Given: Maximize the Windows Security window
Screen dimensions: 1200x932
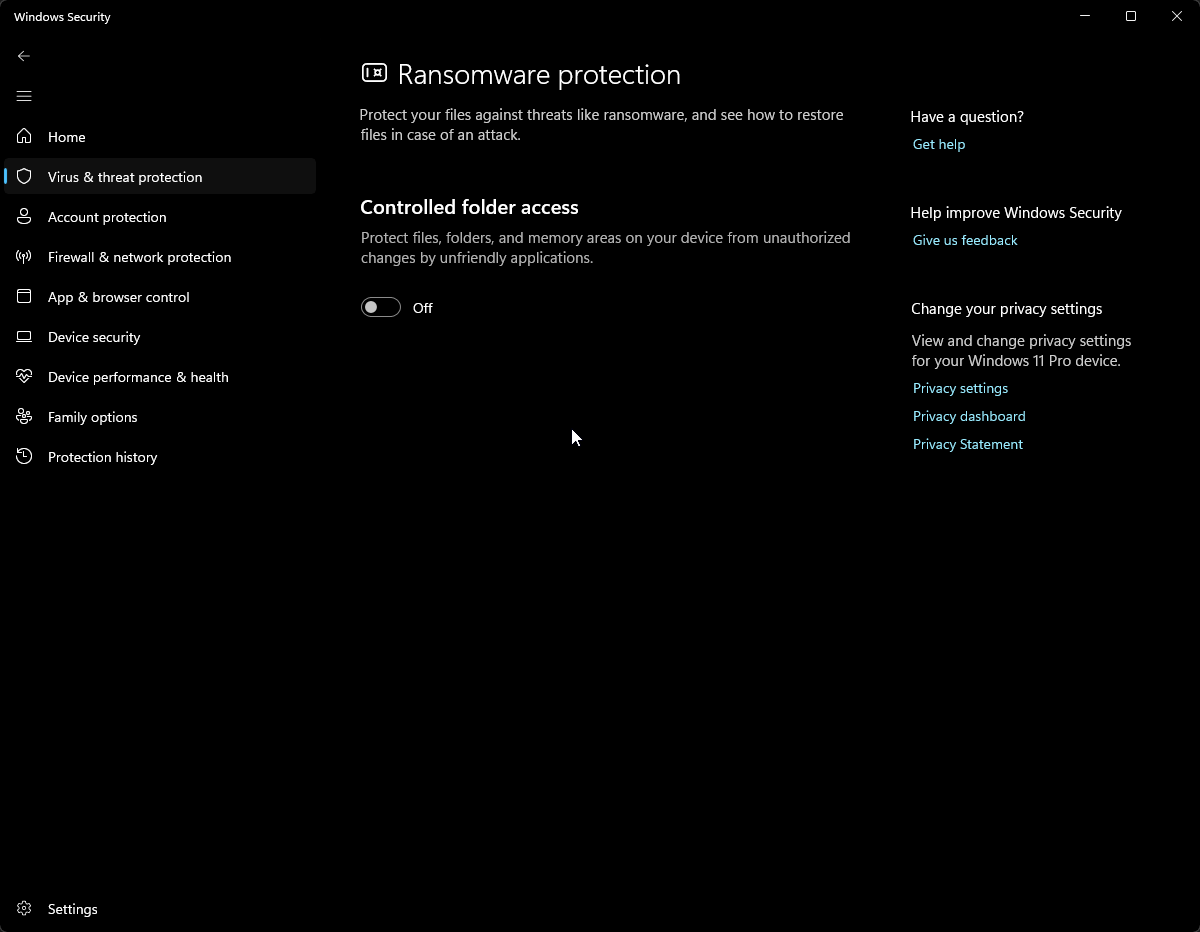Looking at the screenshot, I should point(1131,16).
